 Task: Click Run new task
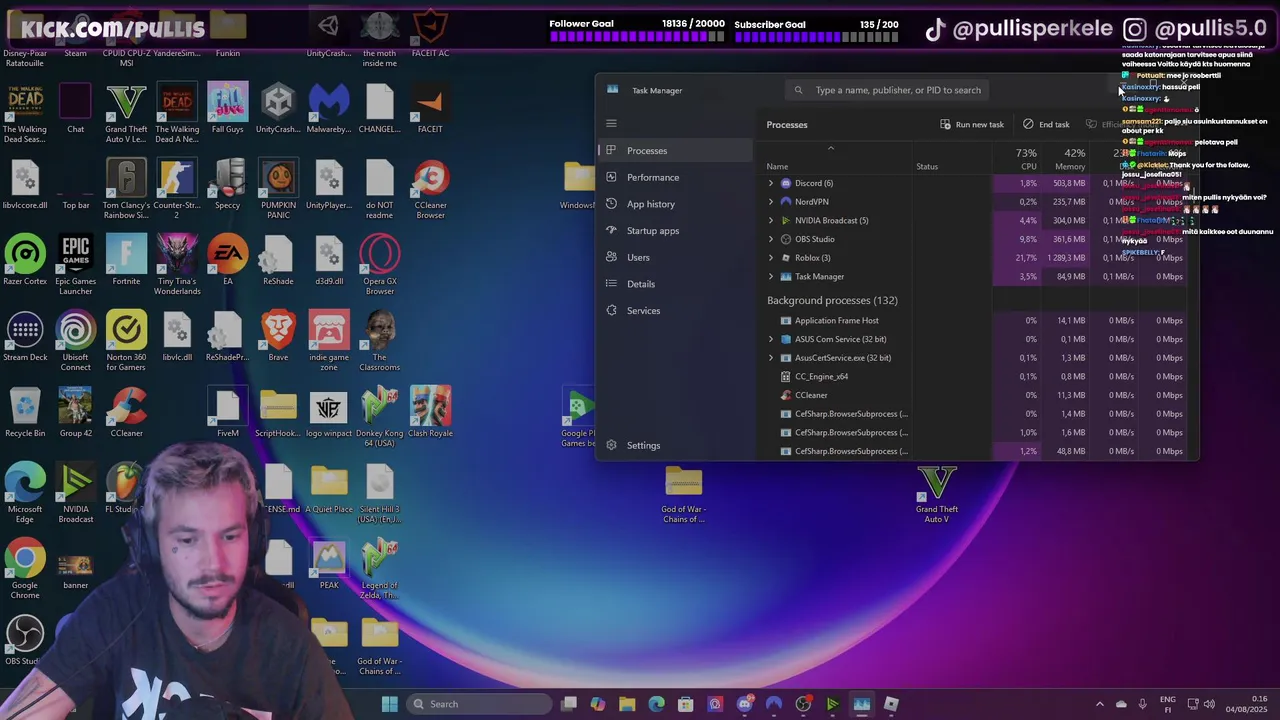pos(971,124)
